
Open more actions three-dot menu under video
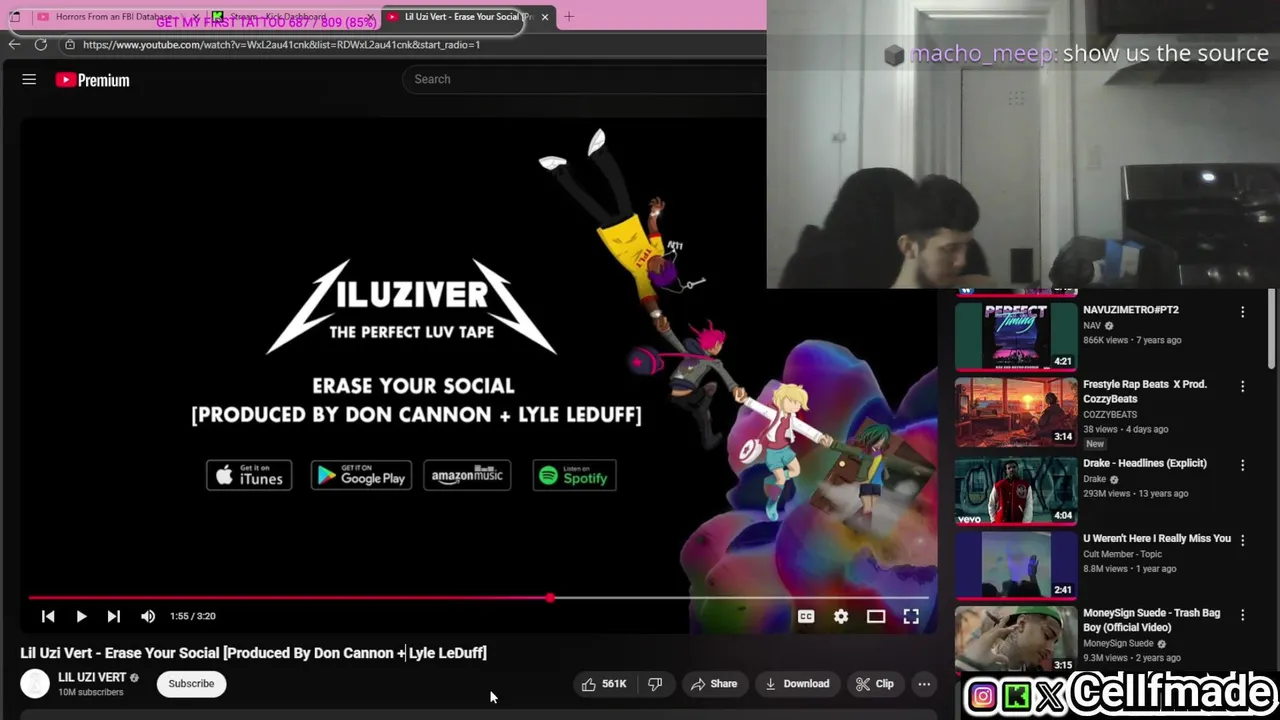(924, 684)
